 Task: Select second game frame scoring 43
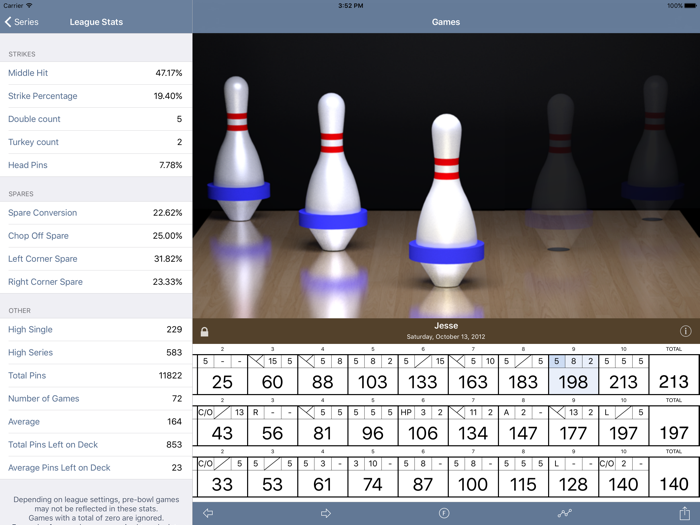point(222,426)
